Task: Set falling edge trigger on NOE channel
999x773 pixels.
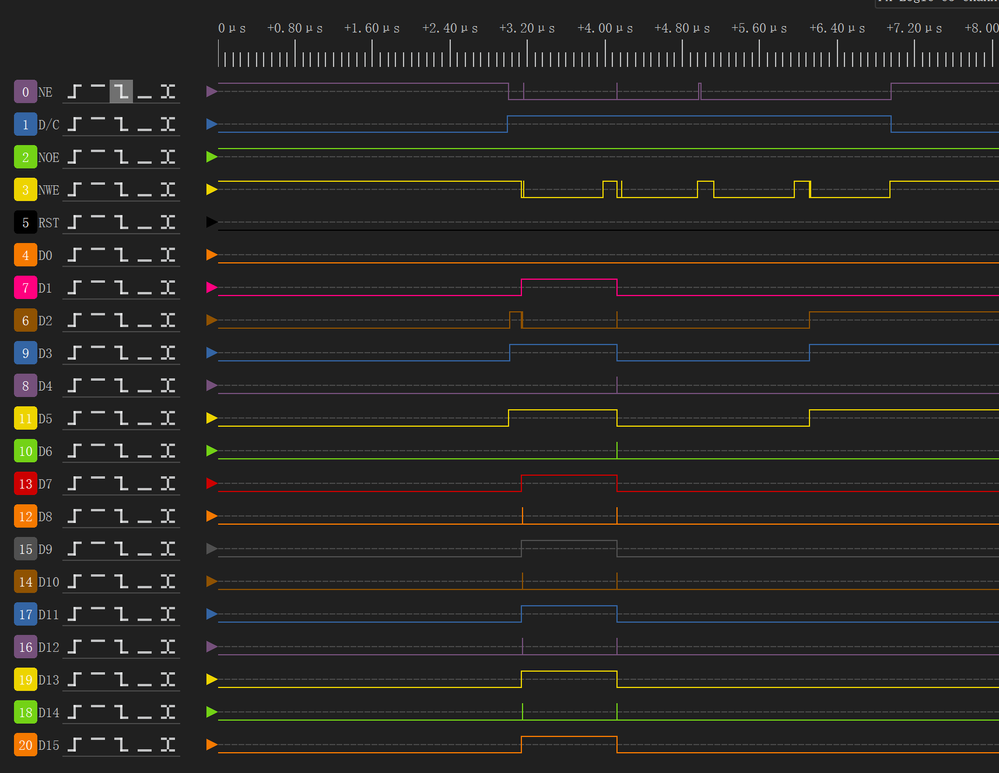Action: pos(121,157)
